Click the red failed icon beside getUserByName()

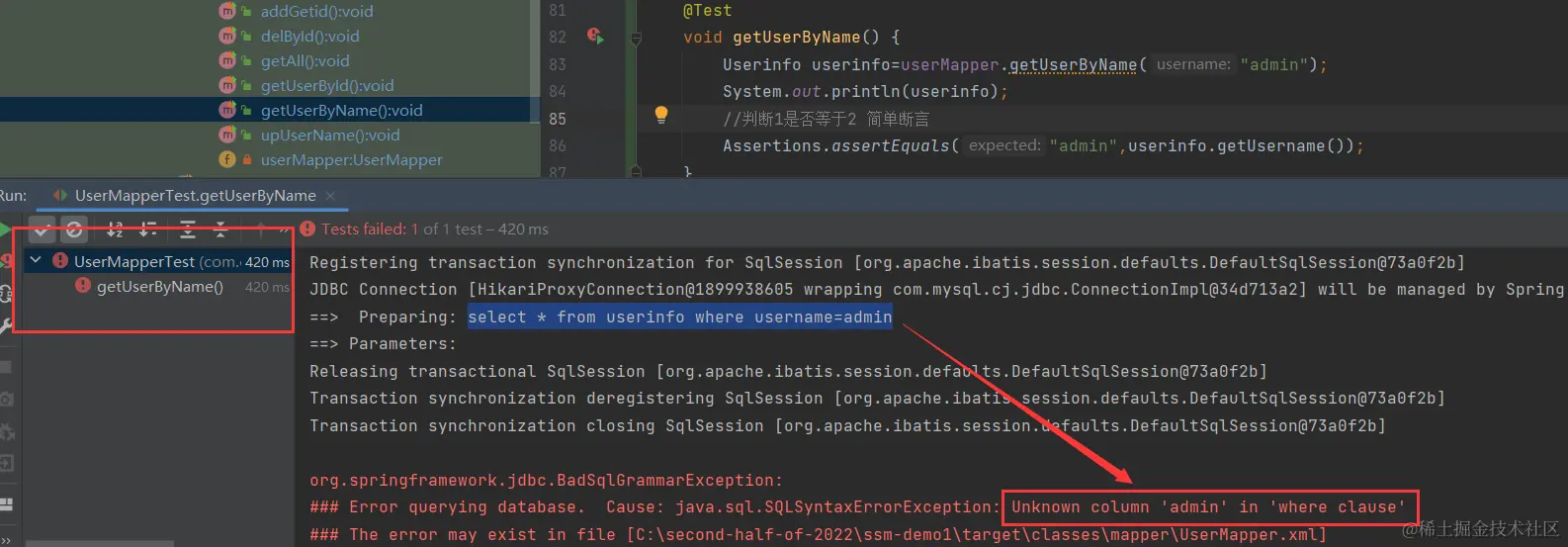(x=83, y=285)
